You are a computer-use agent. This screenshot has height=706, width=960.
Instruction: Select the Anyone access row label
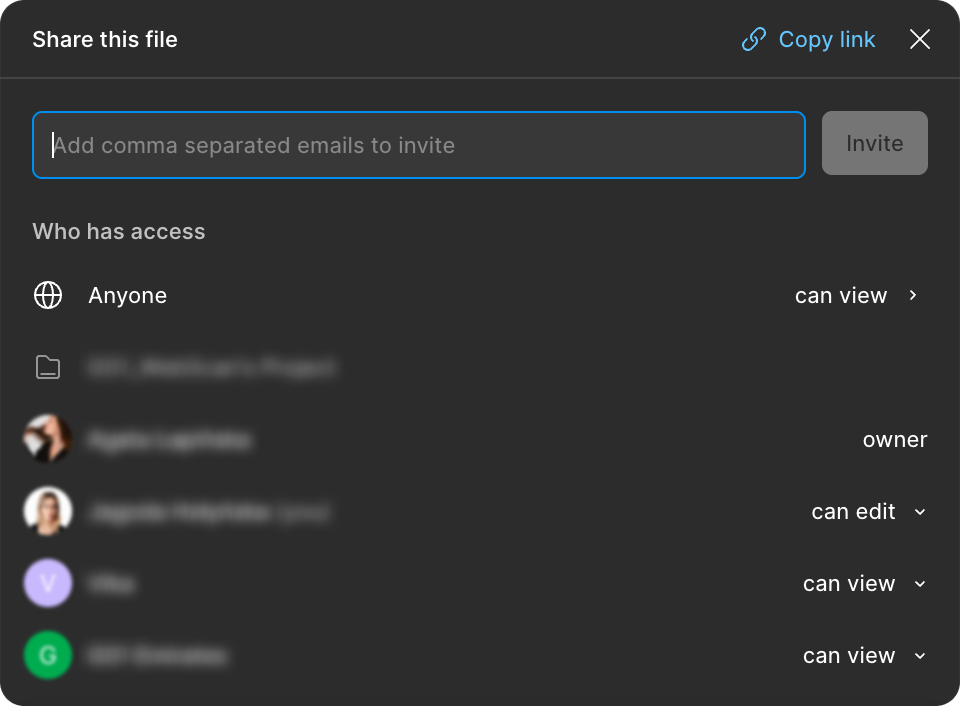[127, 296]
